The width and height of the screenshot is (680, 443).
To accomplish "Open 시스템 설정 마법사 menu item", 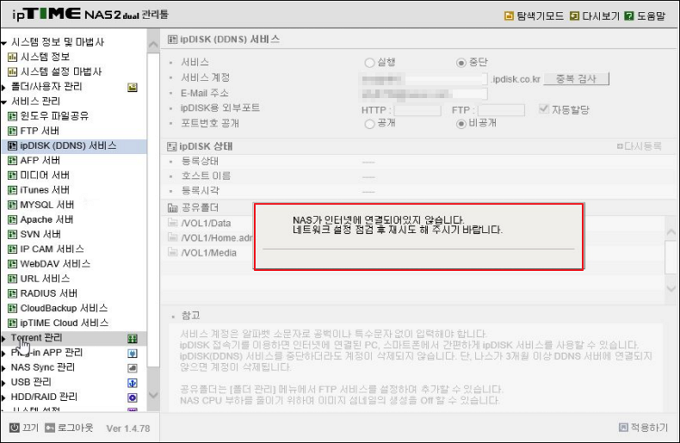I will (61, 72).
